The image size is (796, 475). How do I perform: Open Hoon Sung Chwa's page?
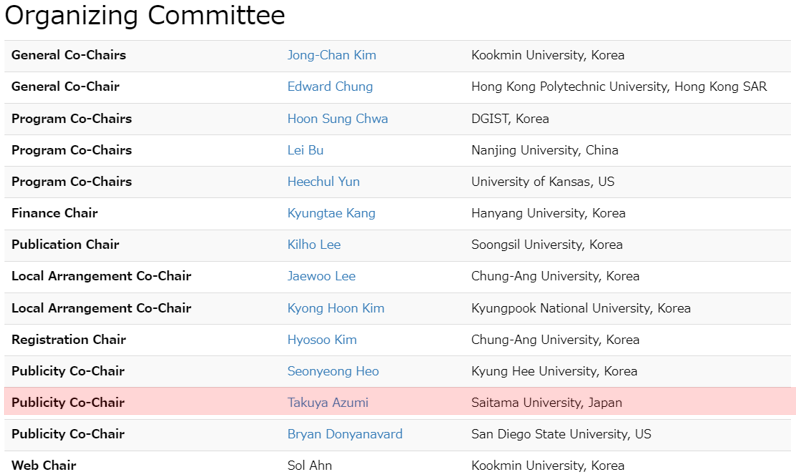click(338, 119)
